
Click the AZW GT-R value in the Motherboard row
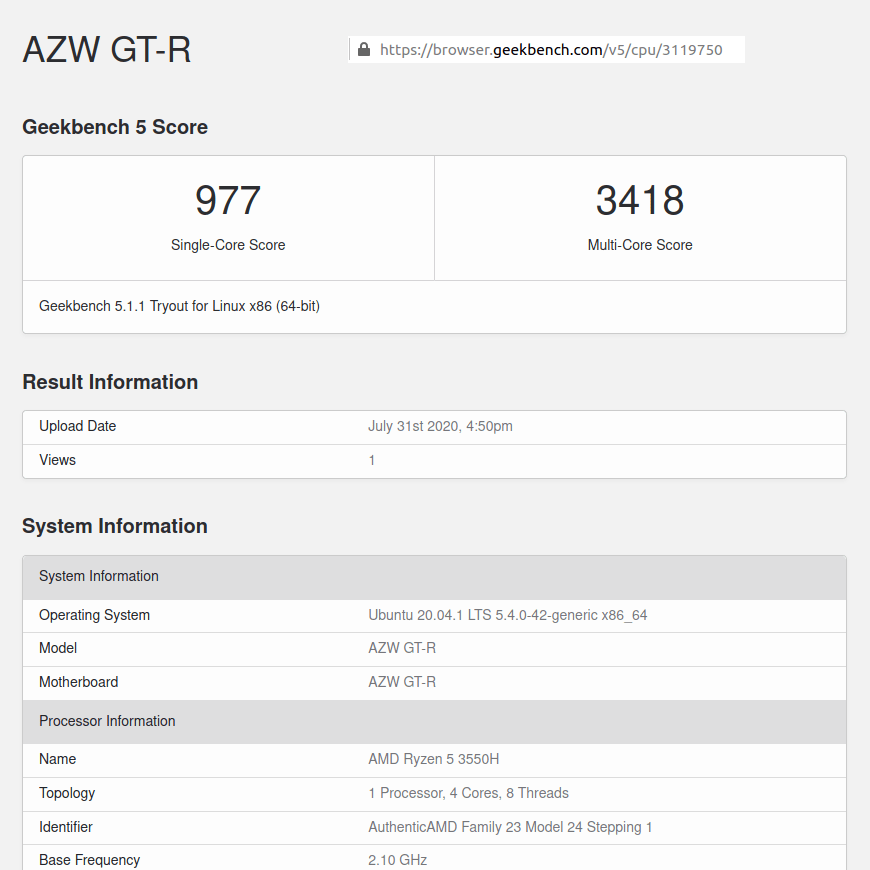(402, 682)
